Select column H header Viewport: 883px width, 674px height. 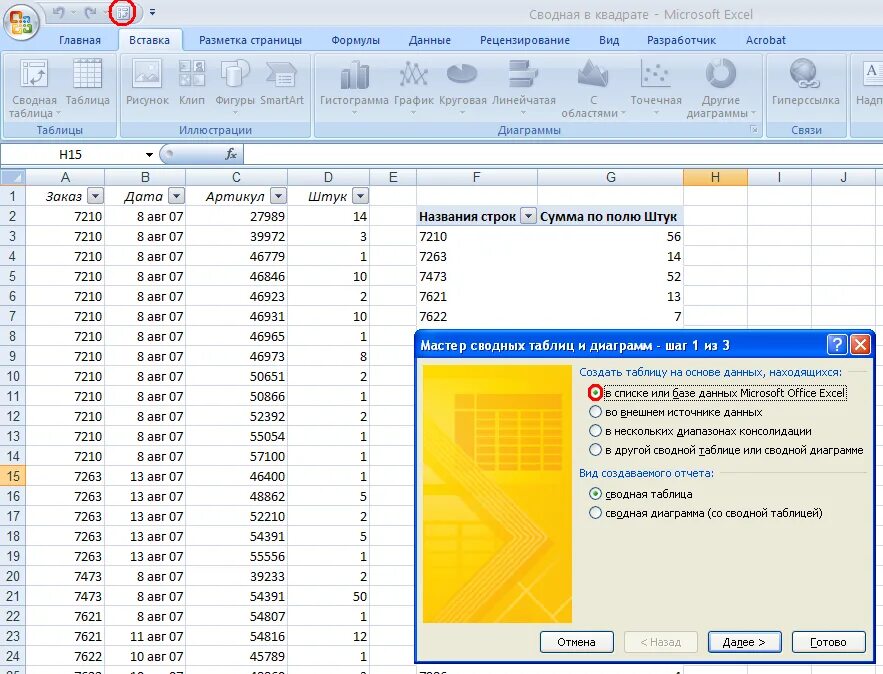click(x=715, y=177)
